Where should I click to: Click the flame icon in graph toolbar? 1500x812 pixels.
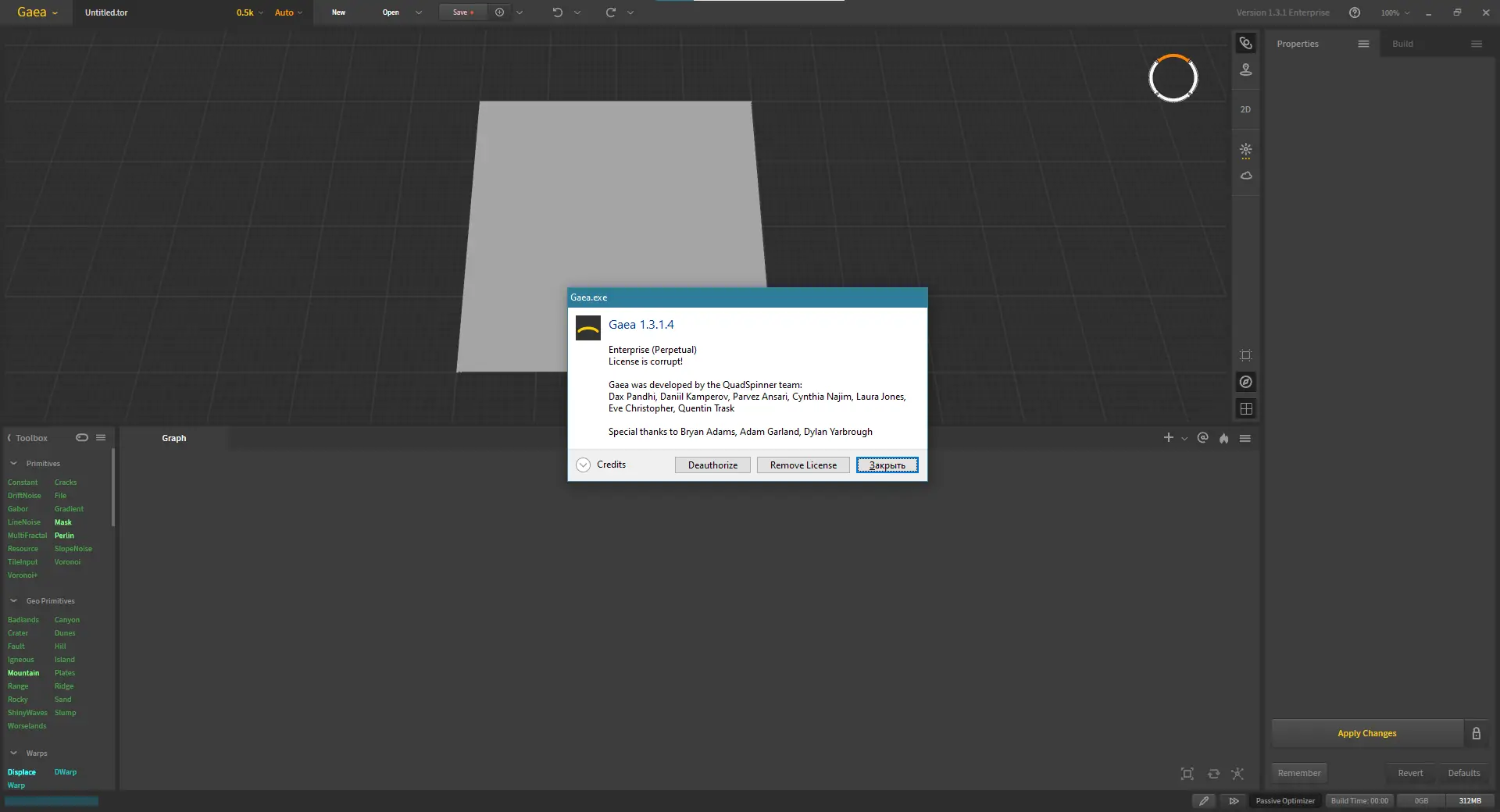(1223, 438)
